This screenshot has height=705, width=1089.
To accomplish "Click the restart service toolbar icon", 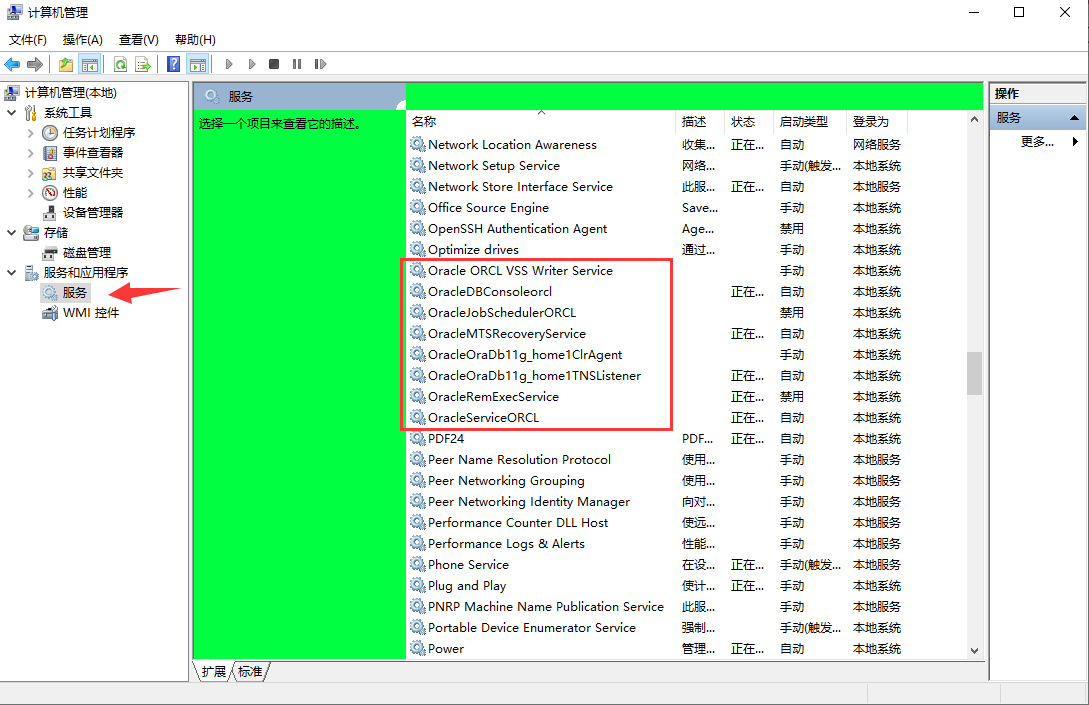I will coord(320,64).
